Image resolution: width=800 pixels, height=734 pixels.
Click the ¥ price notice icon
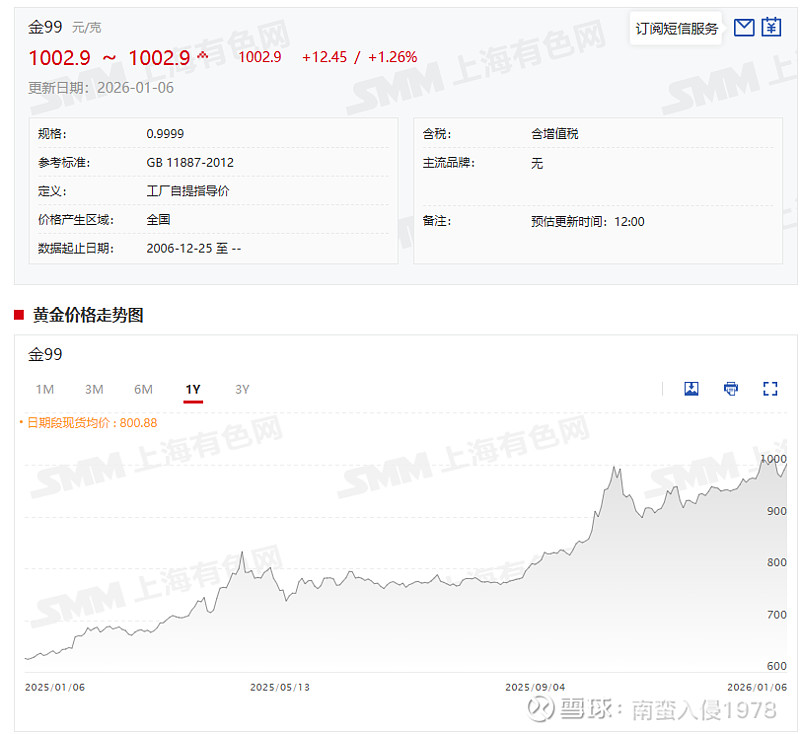pyautogui.click(x=771, y=27)
